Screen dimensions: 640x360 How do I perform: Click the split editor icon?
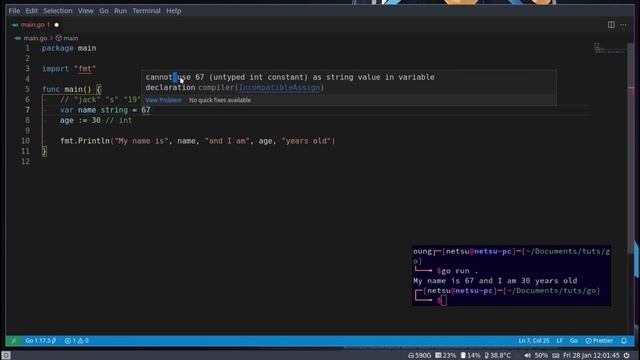611,25
